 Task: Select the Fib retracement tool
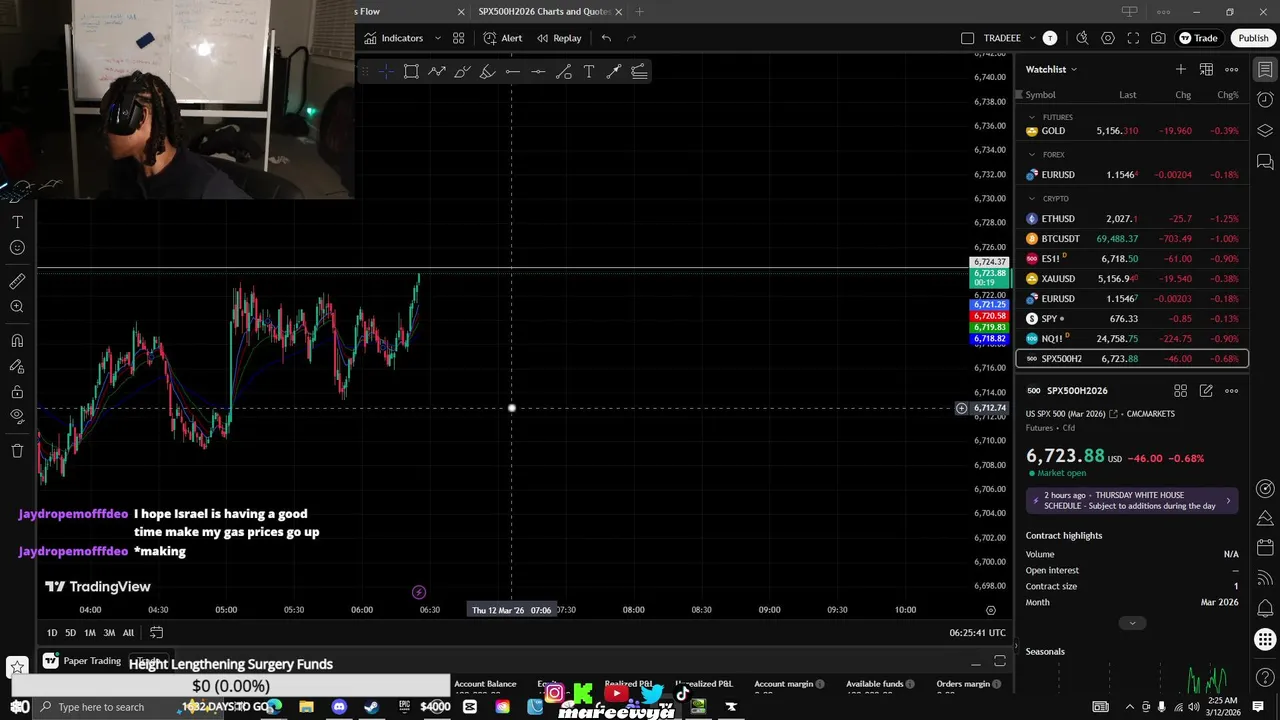point(639,71)
